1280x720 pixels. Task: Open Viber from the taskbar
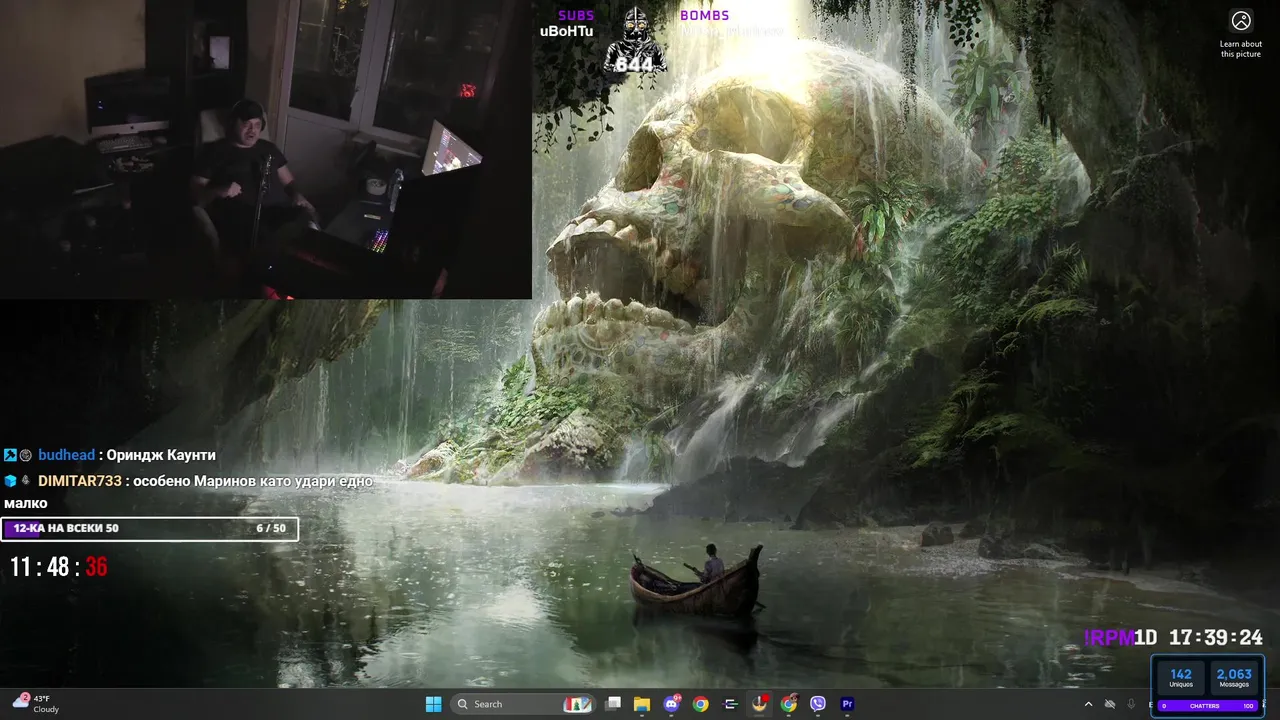[819, 704]
